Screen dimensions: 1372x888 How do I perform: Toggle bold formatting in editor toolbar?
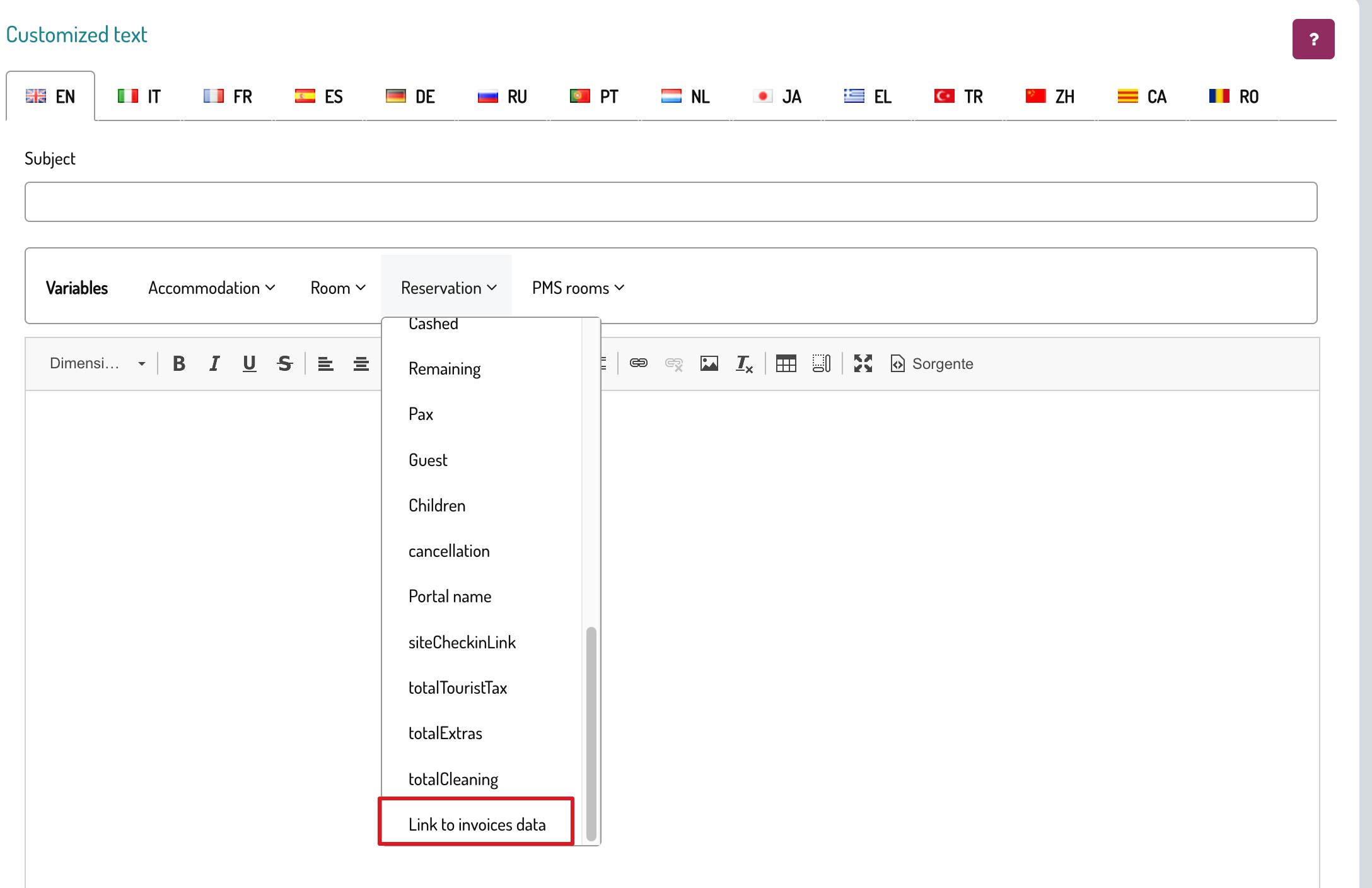pyautogui.click(x=179, y=363)
